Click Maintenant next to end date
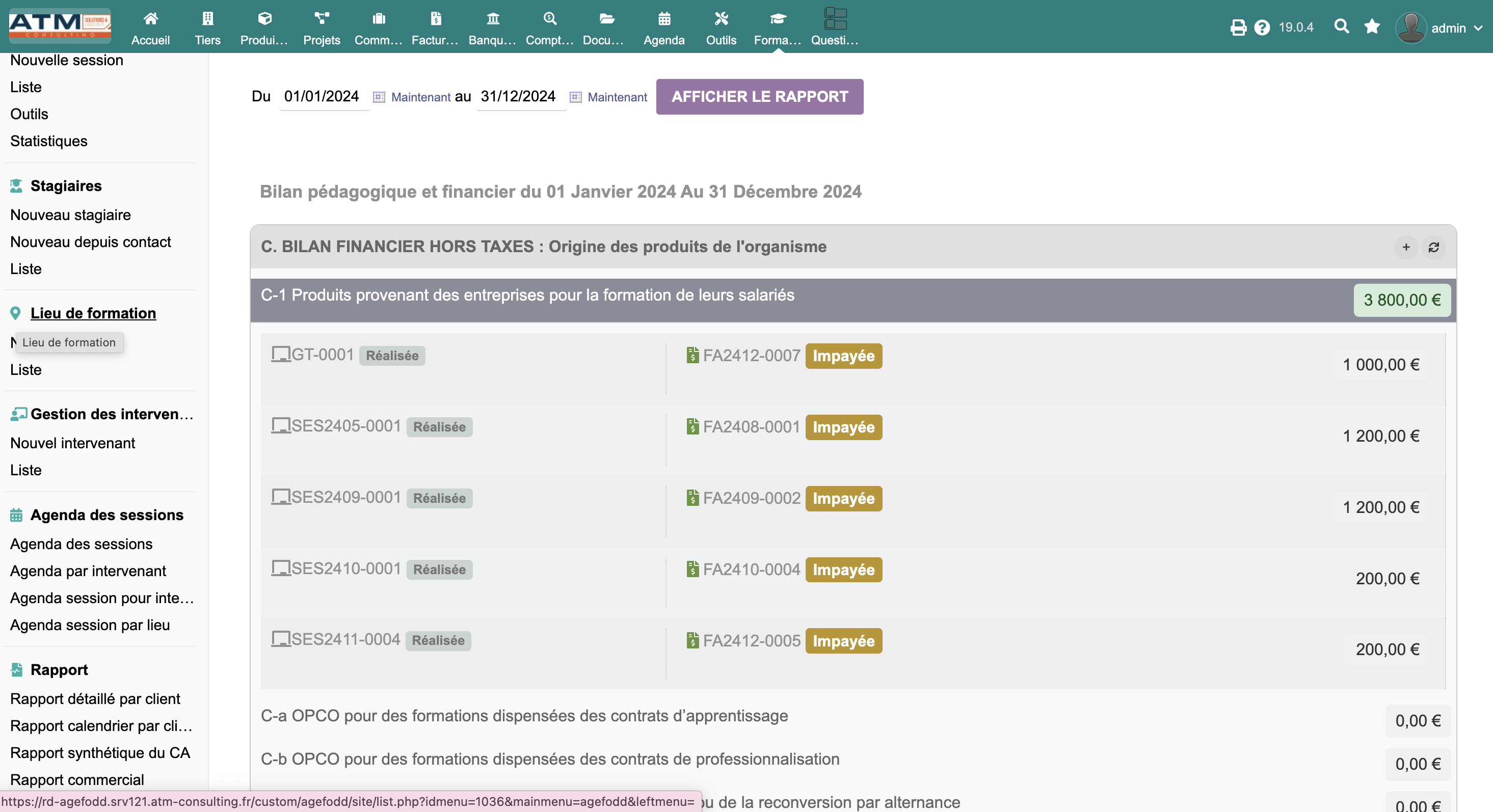The width and height of the screenshot is (1493, 812). click(x=617, y=97)
